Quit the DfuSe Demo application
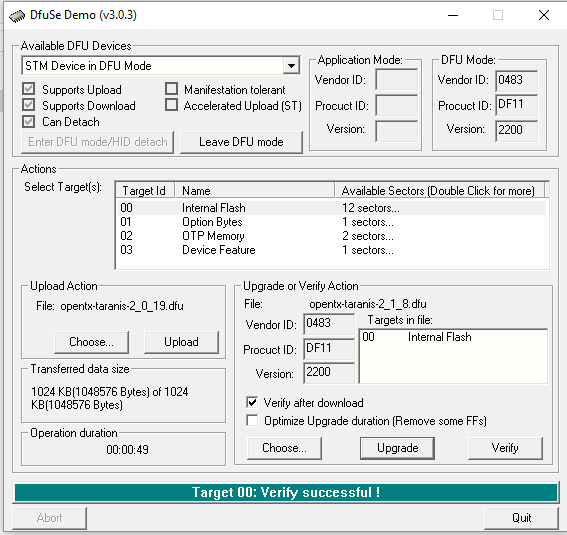Viewport: 567px width, 535px height. (521, 518)
